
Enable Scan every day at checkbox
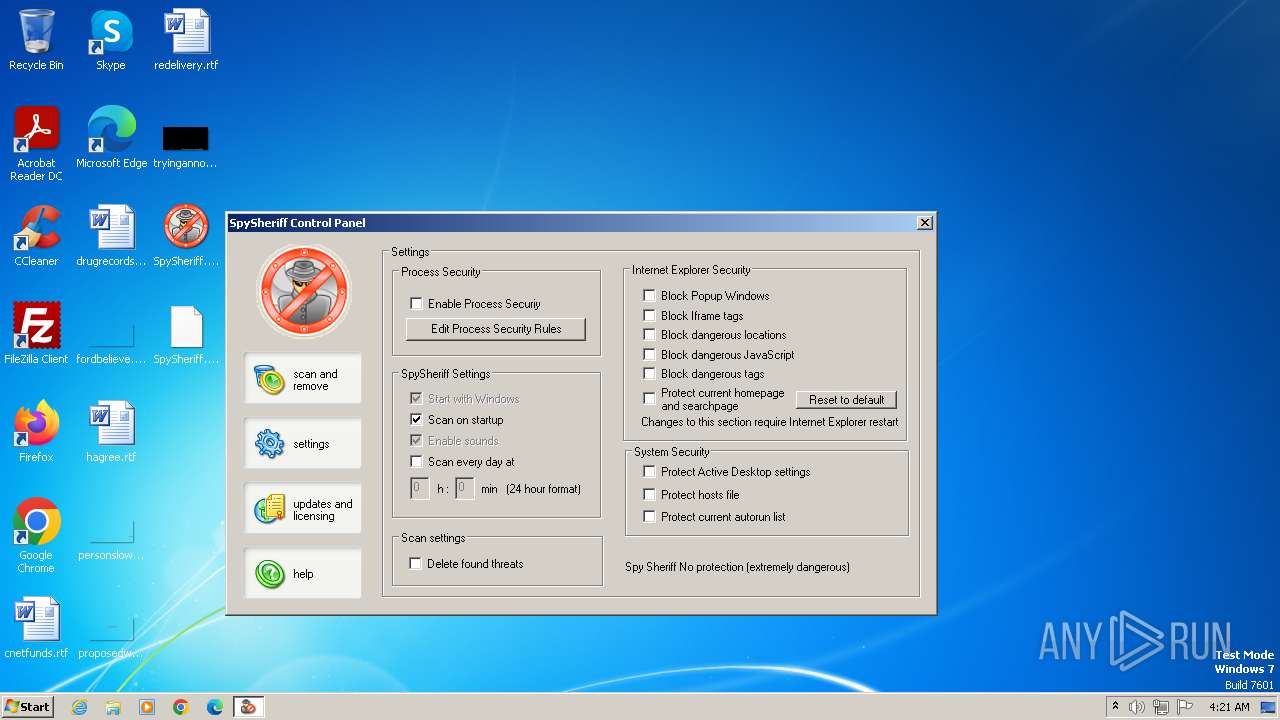417,462
